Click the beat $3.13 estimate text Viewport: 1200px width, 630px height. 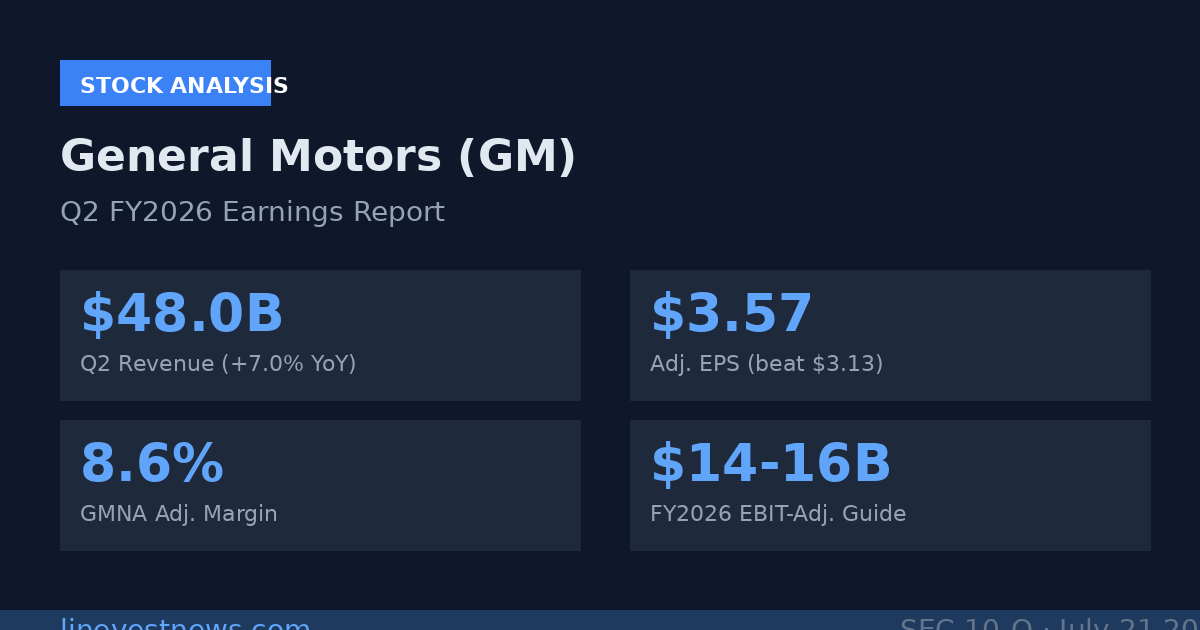click(815, 364)
